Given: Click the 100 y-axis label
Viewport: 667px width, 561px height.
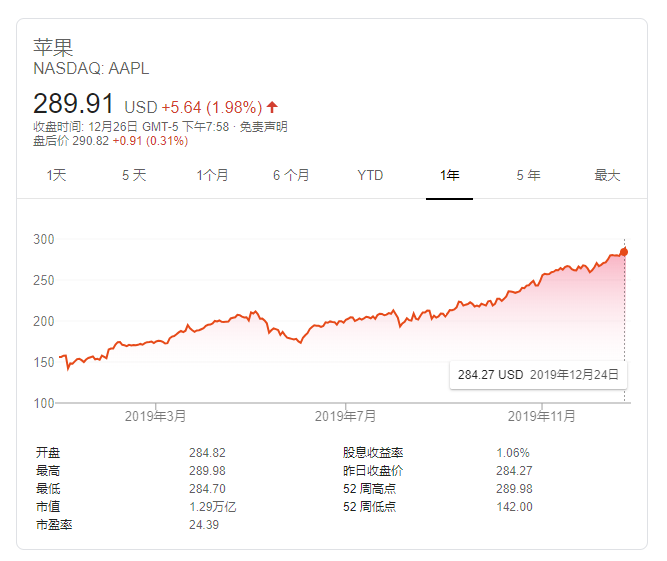Looking at the screenshot, I should coord(44,403).
